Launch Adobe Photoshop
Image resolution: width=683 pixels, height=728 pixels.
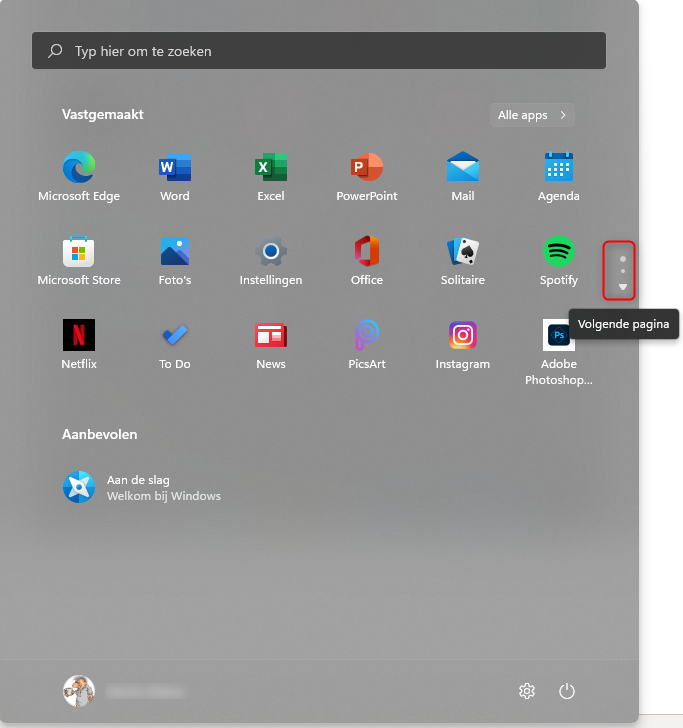[x=559, y=352]
